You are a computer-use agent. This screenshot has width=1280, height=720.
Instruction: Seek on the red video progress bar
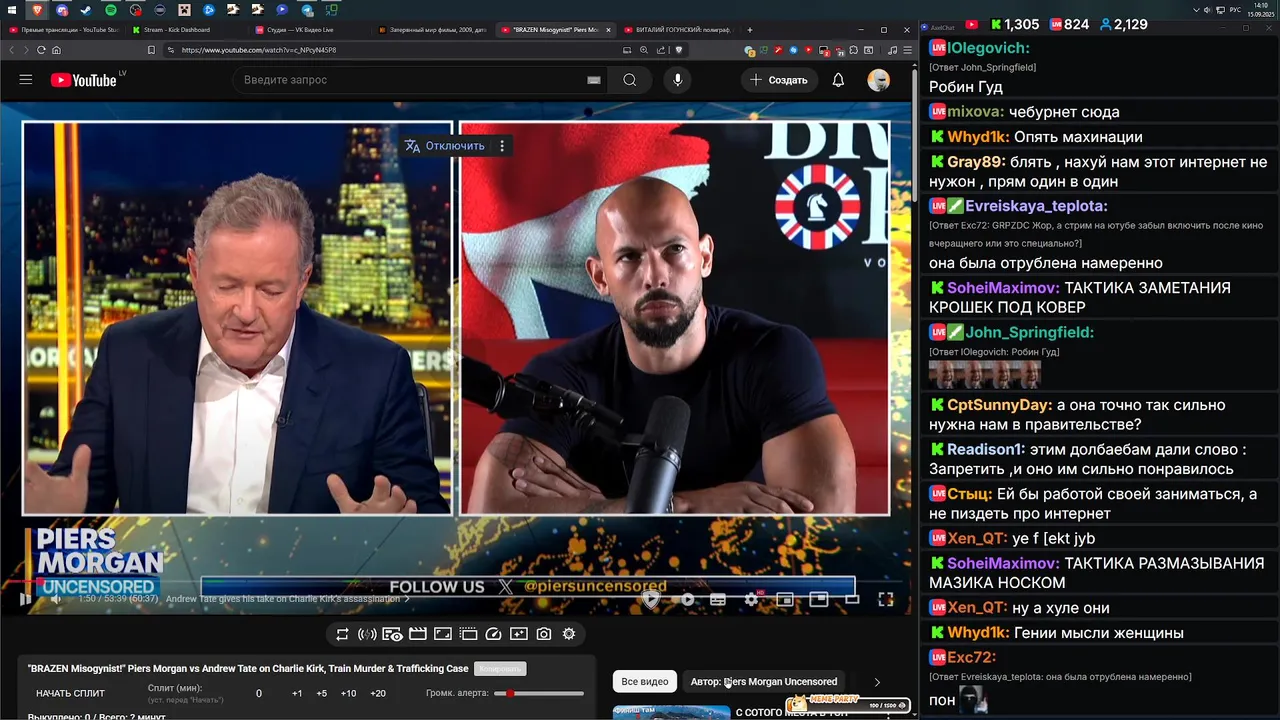pyautogui.click(x=456, y=581)
